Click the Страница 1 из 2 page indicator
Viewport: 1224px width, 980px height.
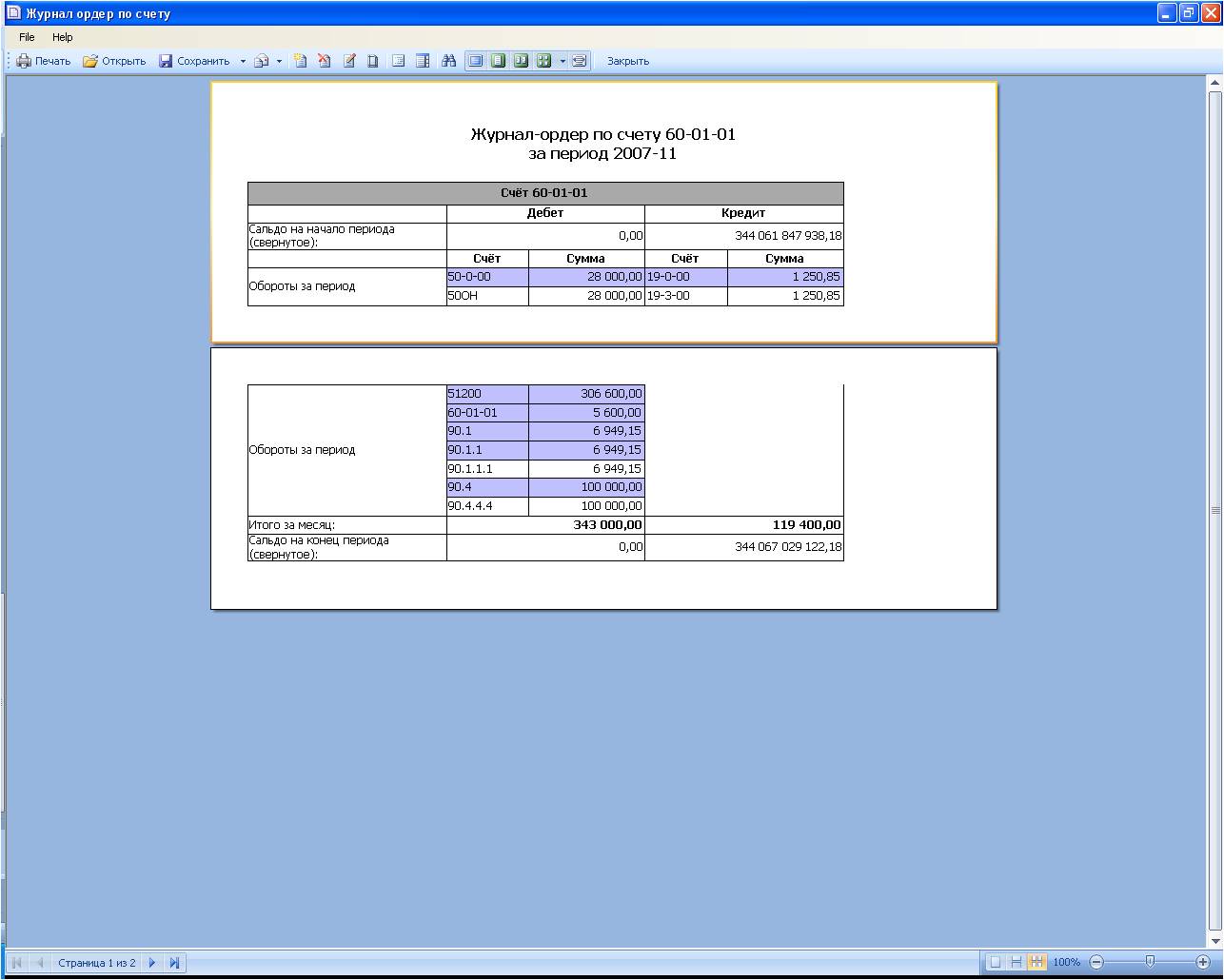point(96,963)
